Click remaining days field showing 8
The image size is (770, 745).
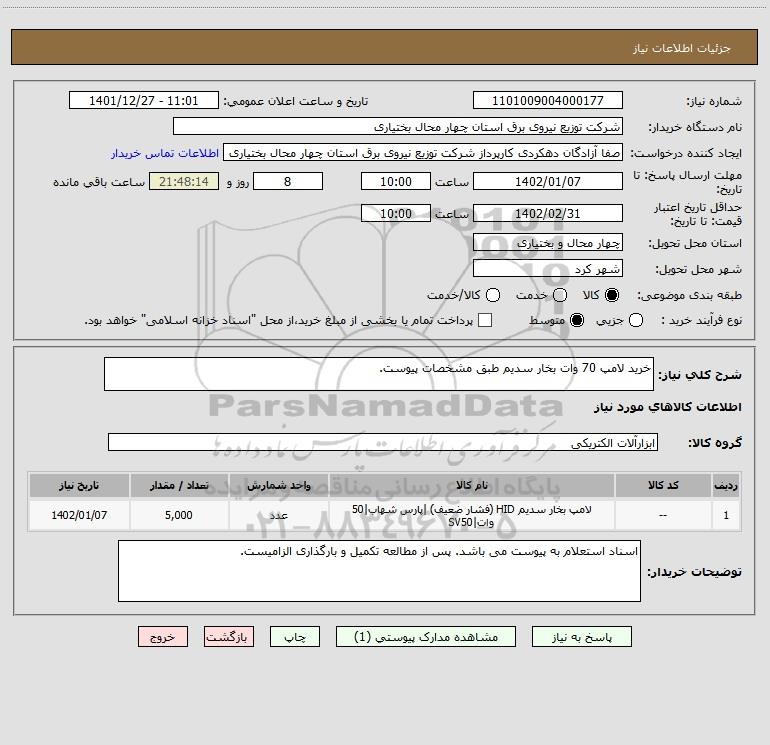[x=288, y=181]
